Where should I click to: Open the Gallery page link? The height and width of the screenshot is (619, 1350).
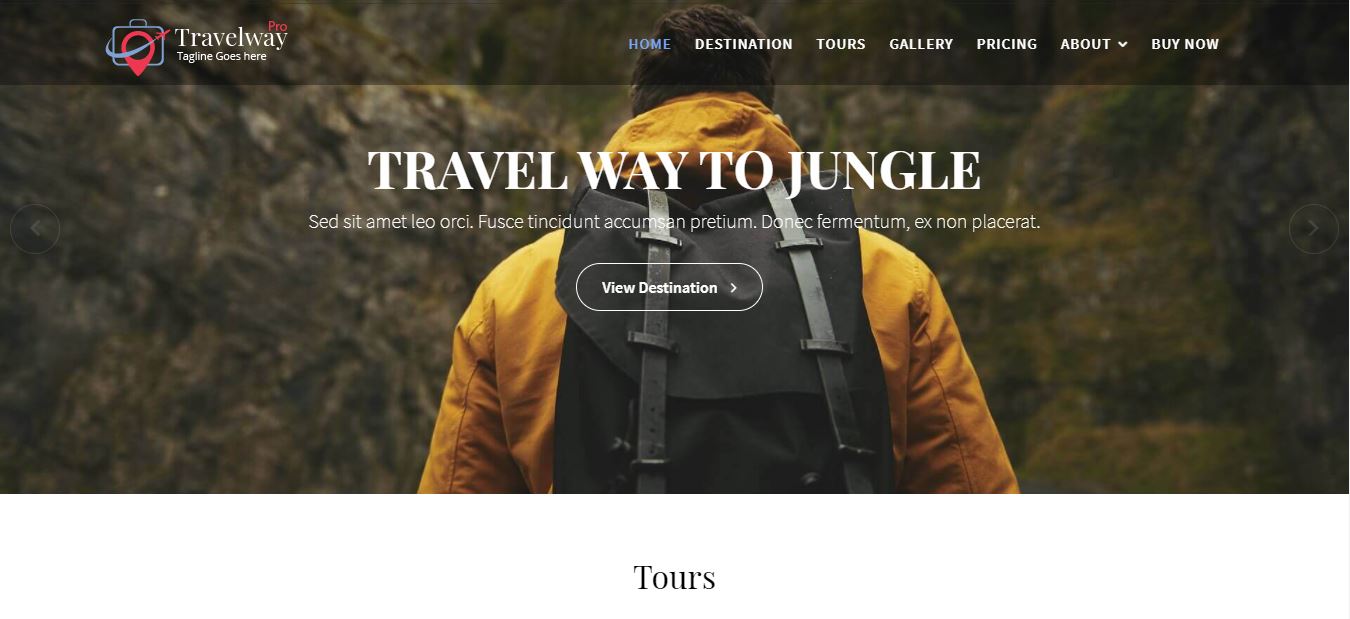coord(921,44)
